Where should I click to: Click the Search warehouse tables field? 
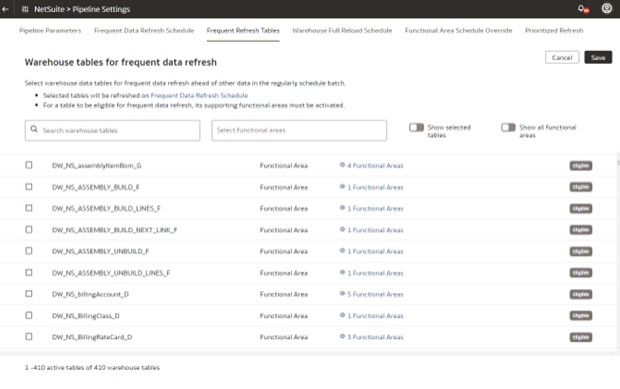[112, 130]
